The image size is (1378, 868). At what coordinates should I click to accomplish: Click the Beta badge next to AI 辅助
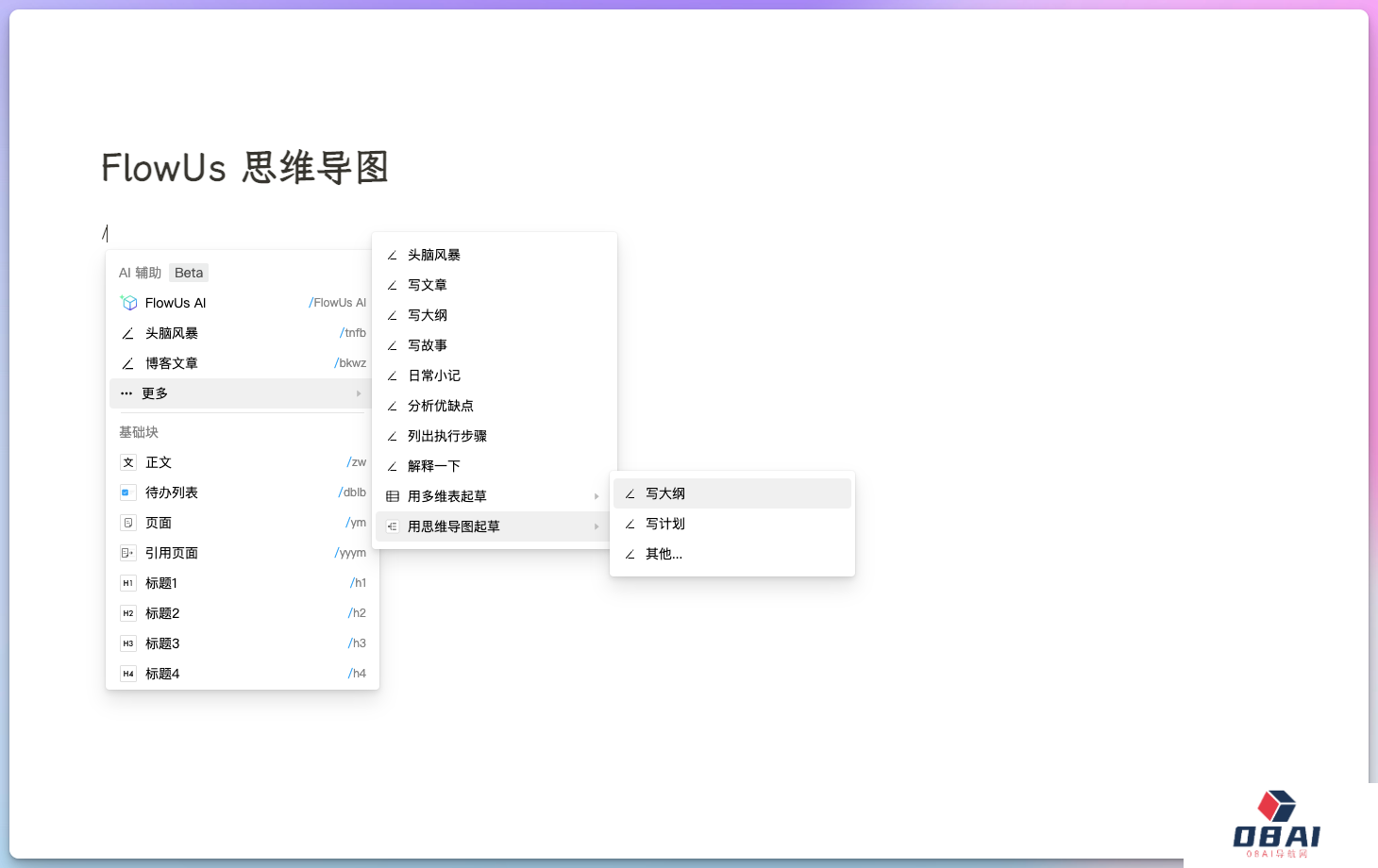189,273
